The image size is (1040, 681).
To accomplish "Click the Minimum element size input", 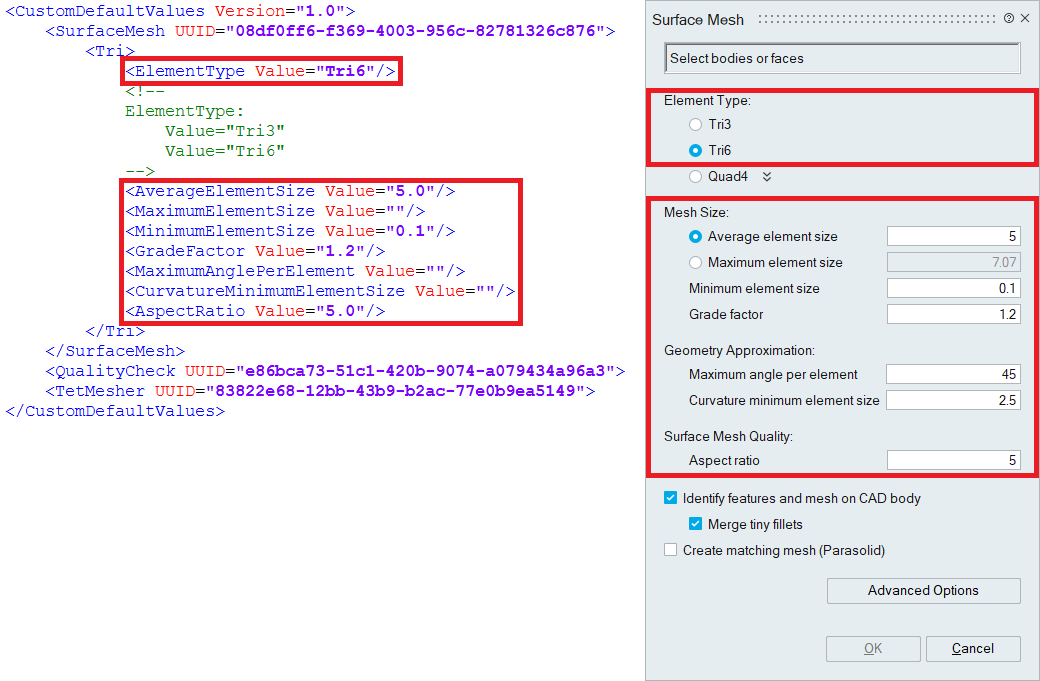I will click(x=953, y=289).
